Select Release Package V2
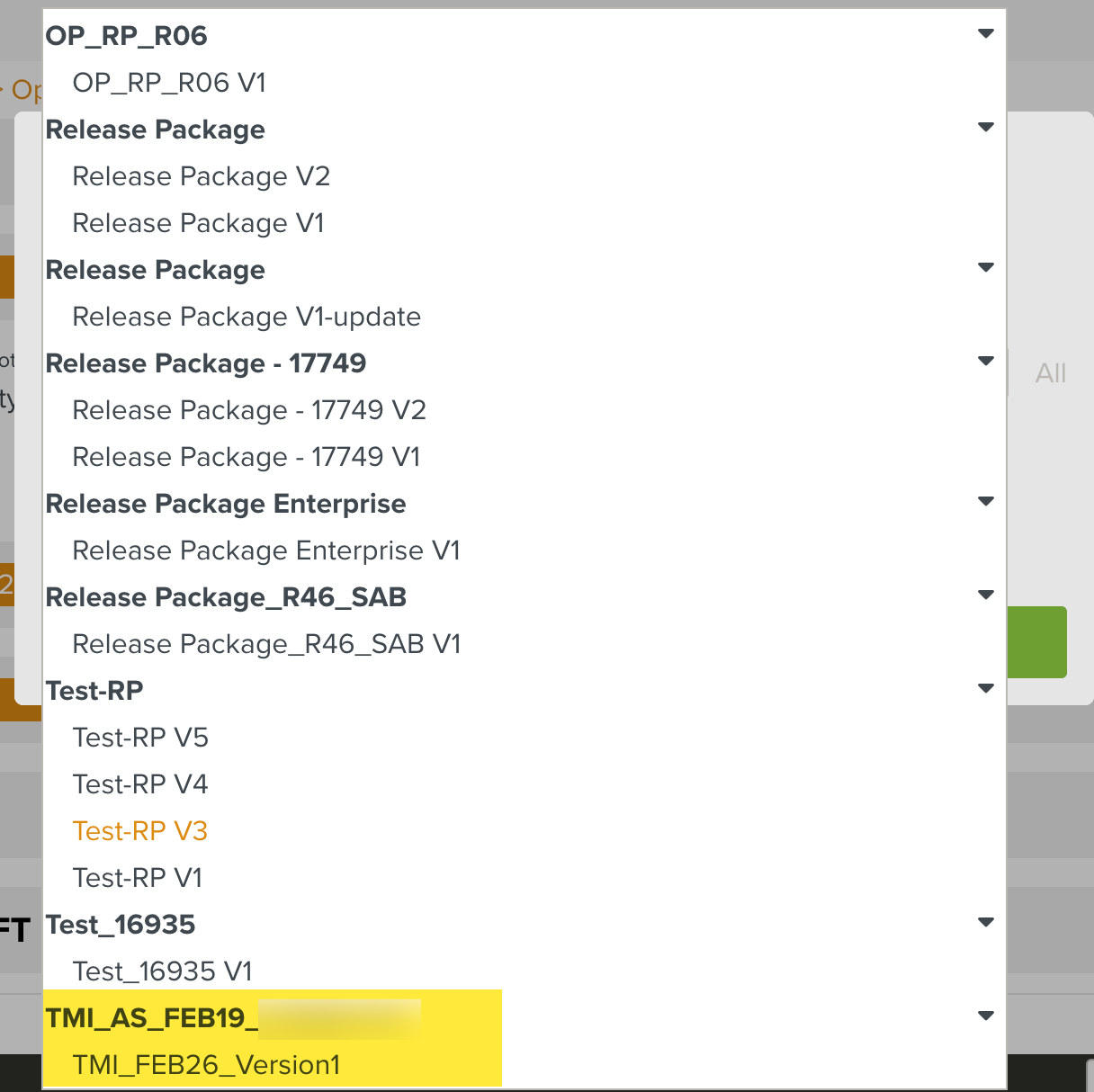The width and height of the screenshot is (1094, 1092). 201,175
